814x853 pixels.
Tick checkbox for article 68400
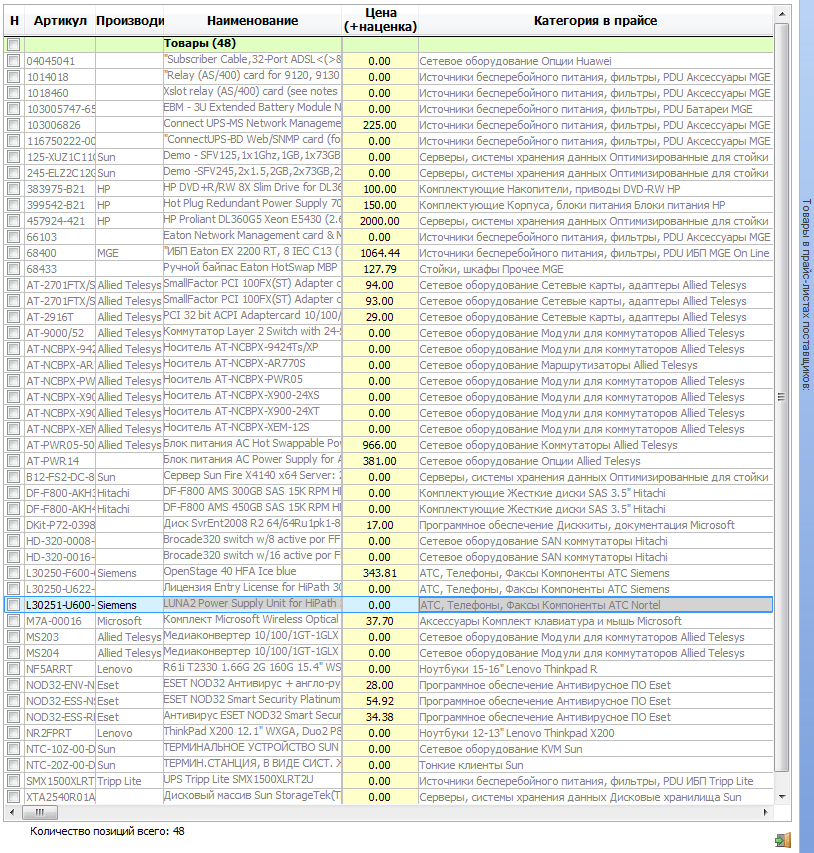point(14,253)
